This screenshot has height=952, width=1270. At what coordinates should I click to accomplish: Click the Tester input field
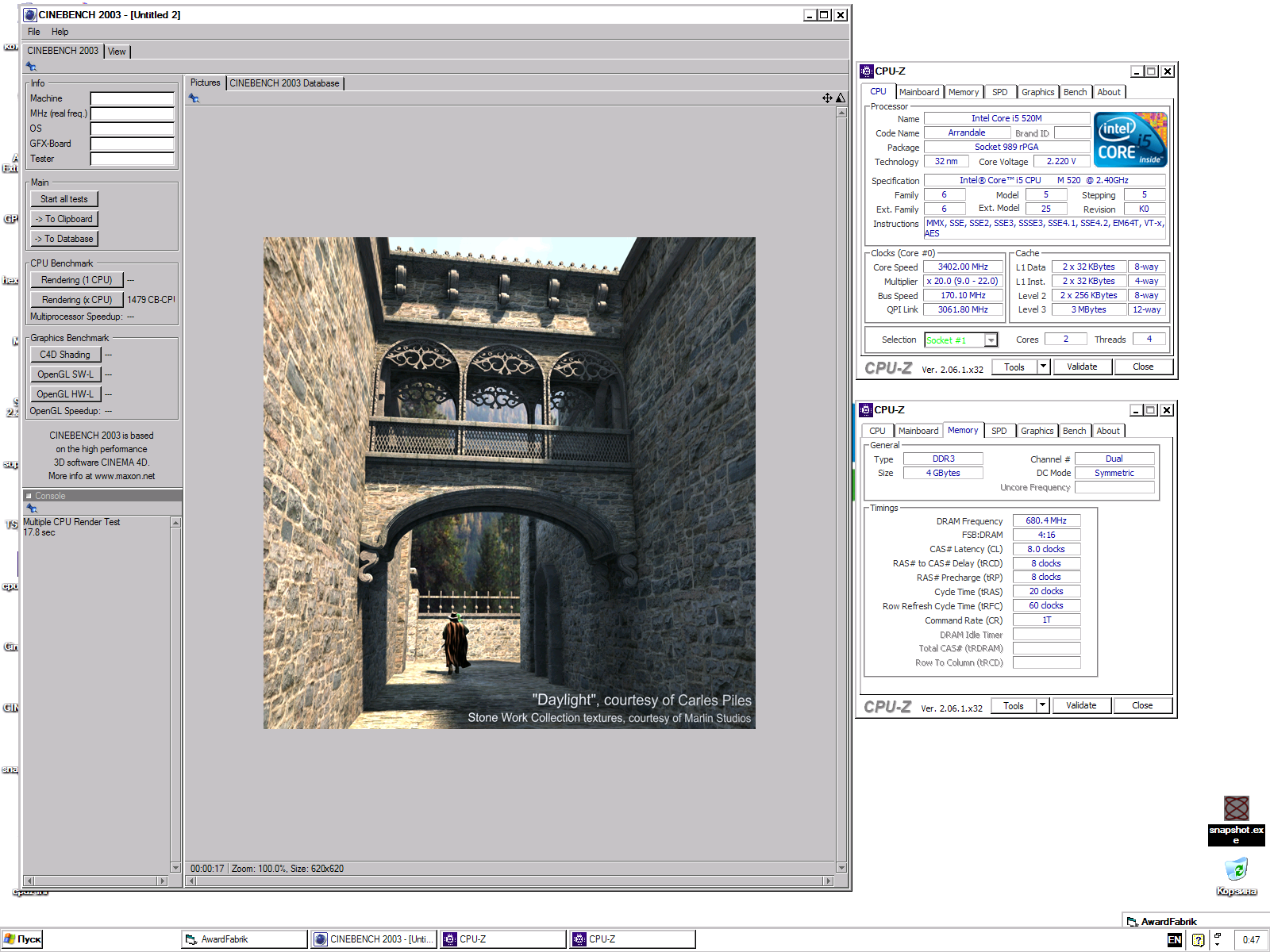coord(133,159)
